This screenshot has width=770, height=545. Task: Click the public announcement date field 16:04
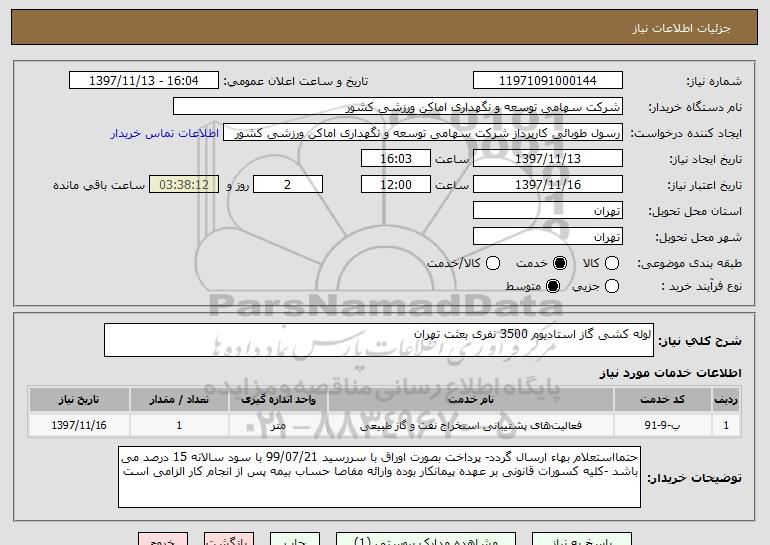(144, 81)
